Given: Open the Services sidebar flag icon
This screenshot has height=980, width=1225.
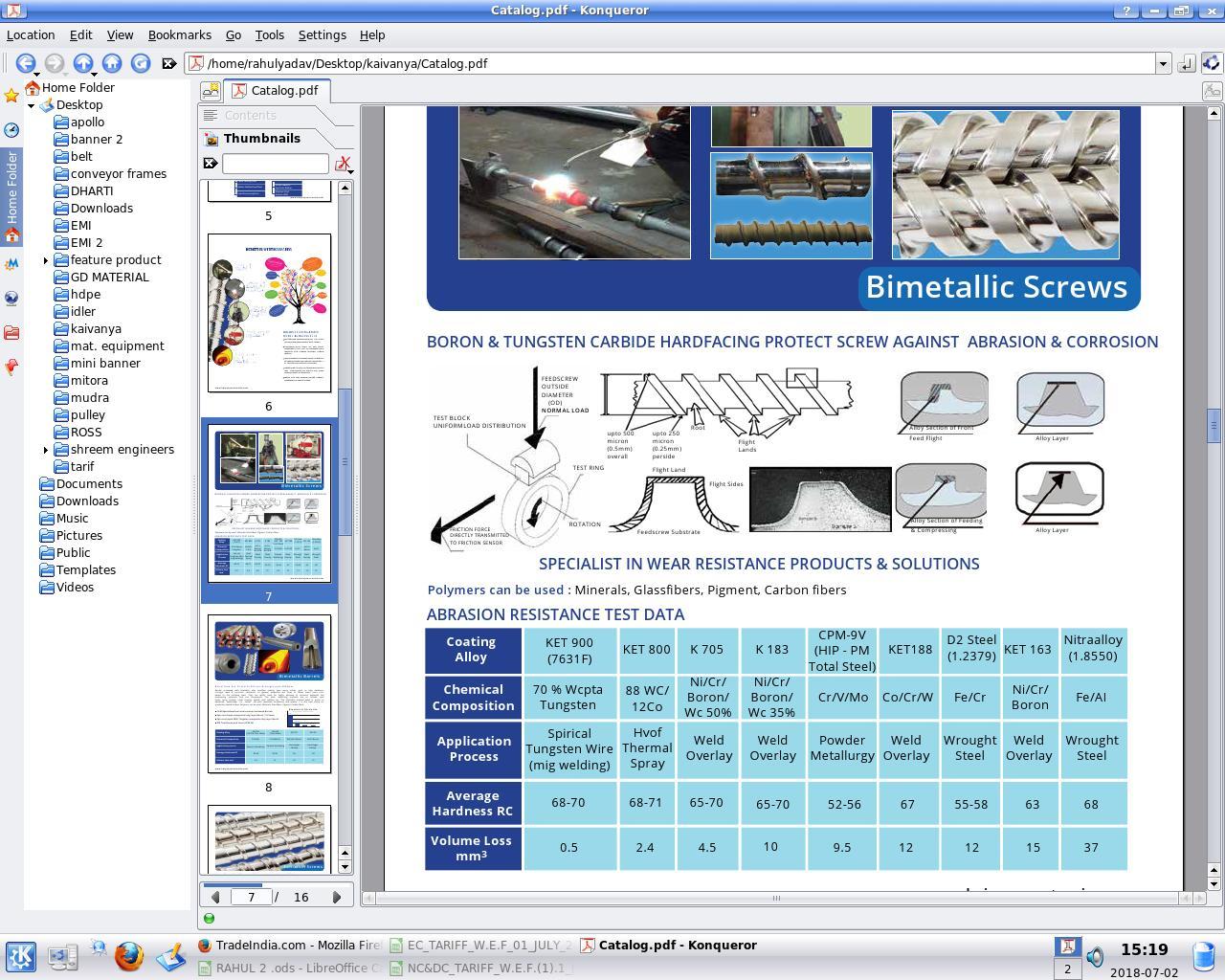Looking at the screenshot, I should pyautogui.click(x=11, y=367).
